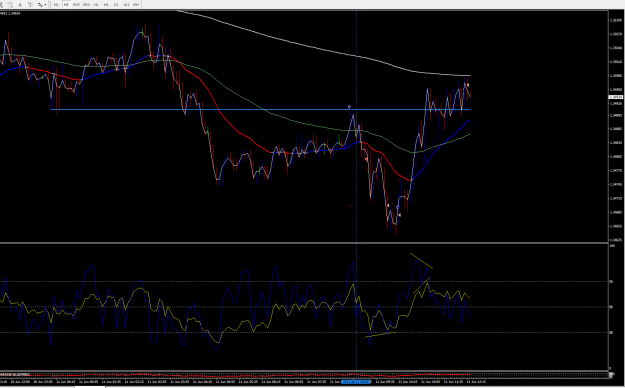
Task: Select the Text Label (T) tool
Action: [x=30, y=5]
